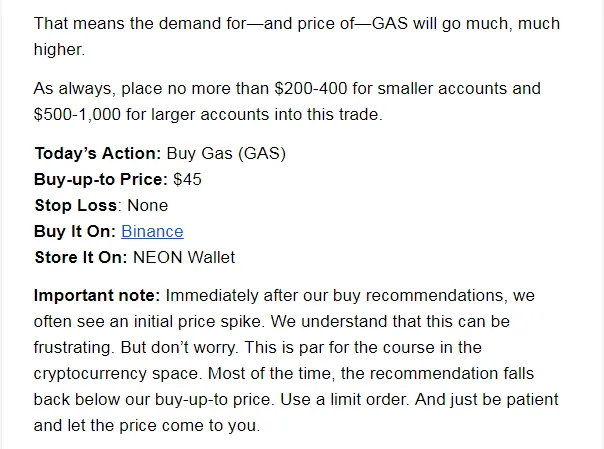This screenshot has width=604, height=449.
Task: Click the "Today's Action:" bold label
Action: tap(98, 154)
